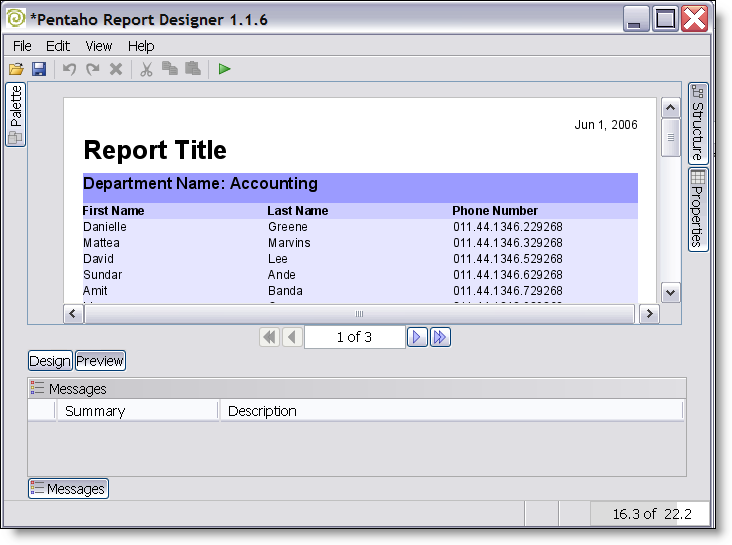732x545 pixels.
Task: Open the Palette side panel
Action: point(15,114)
